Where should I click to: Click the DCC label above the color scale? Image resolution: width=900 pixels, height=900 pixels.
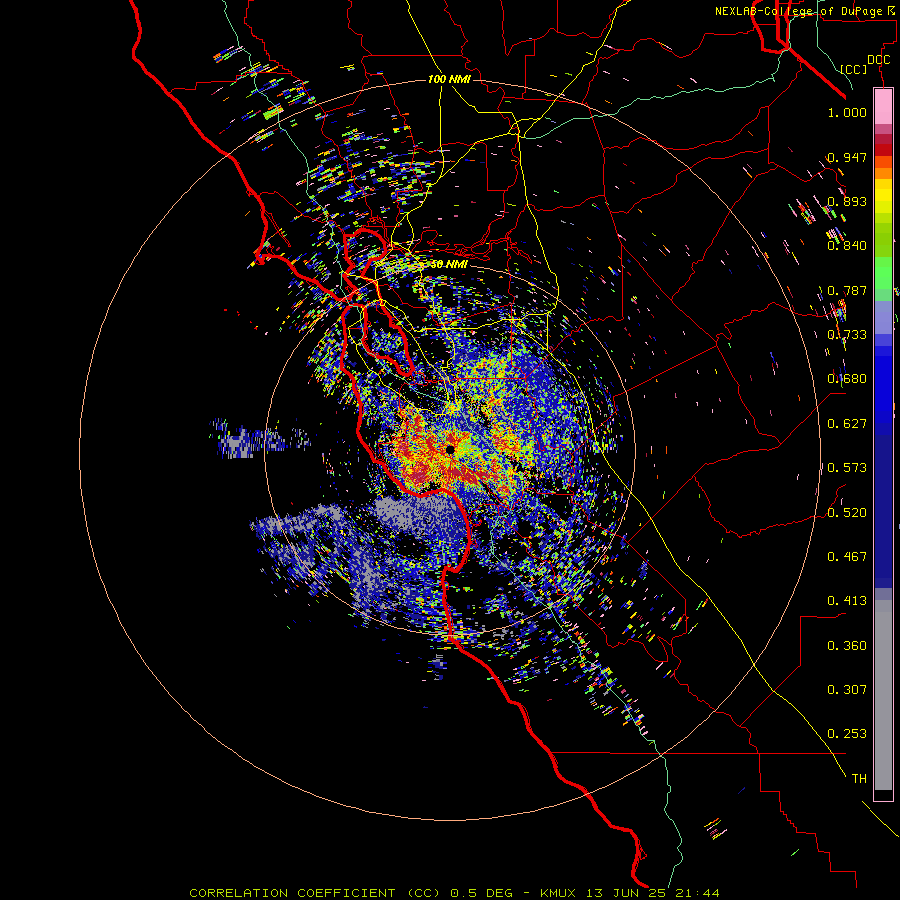(878, 60)
